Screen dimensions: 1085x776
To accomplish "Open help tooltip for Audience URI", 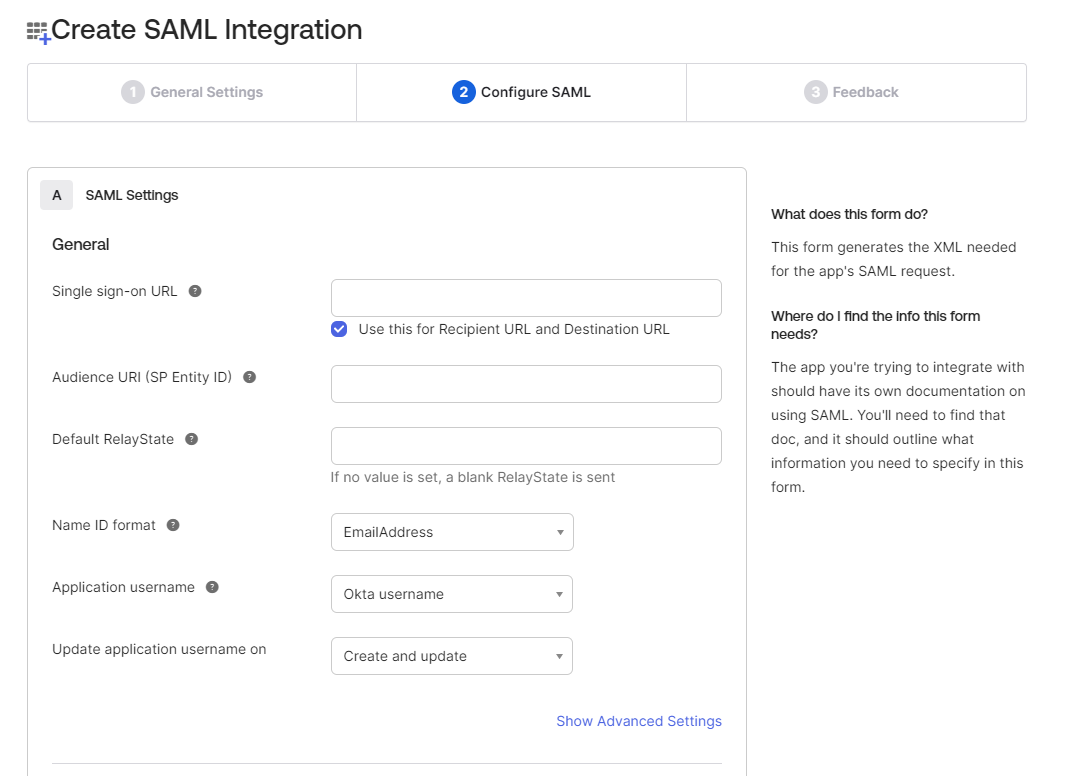I will pos(250,377).
